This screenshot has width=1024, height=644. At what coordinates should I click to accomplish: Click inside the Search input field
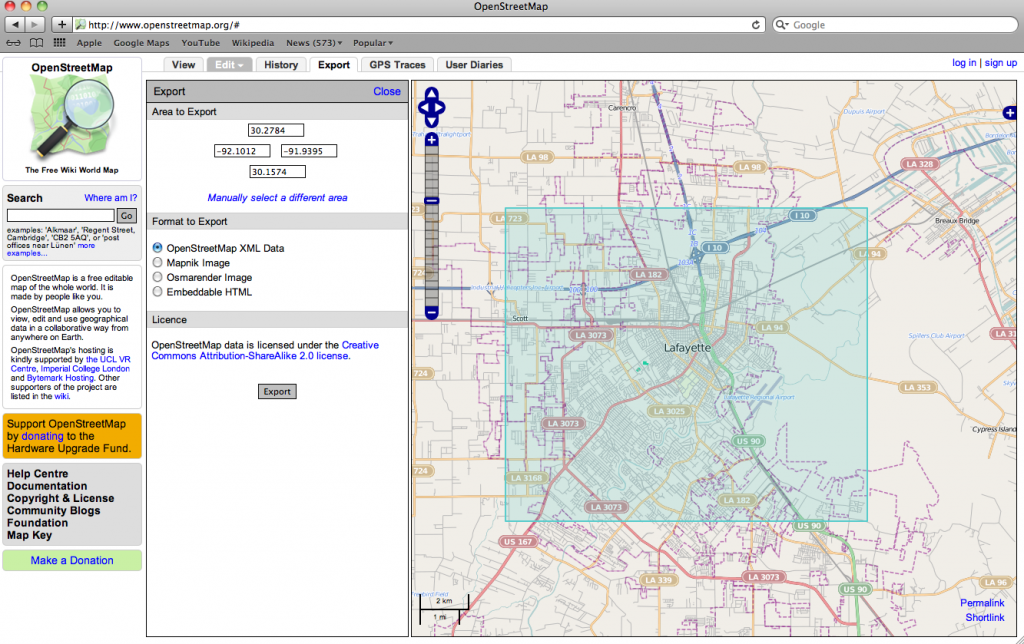[x=60, y=215]
